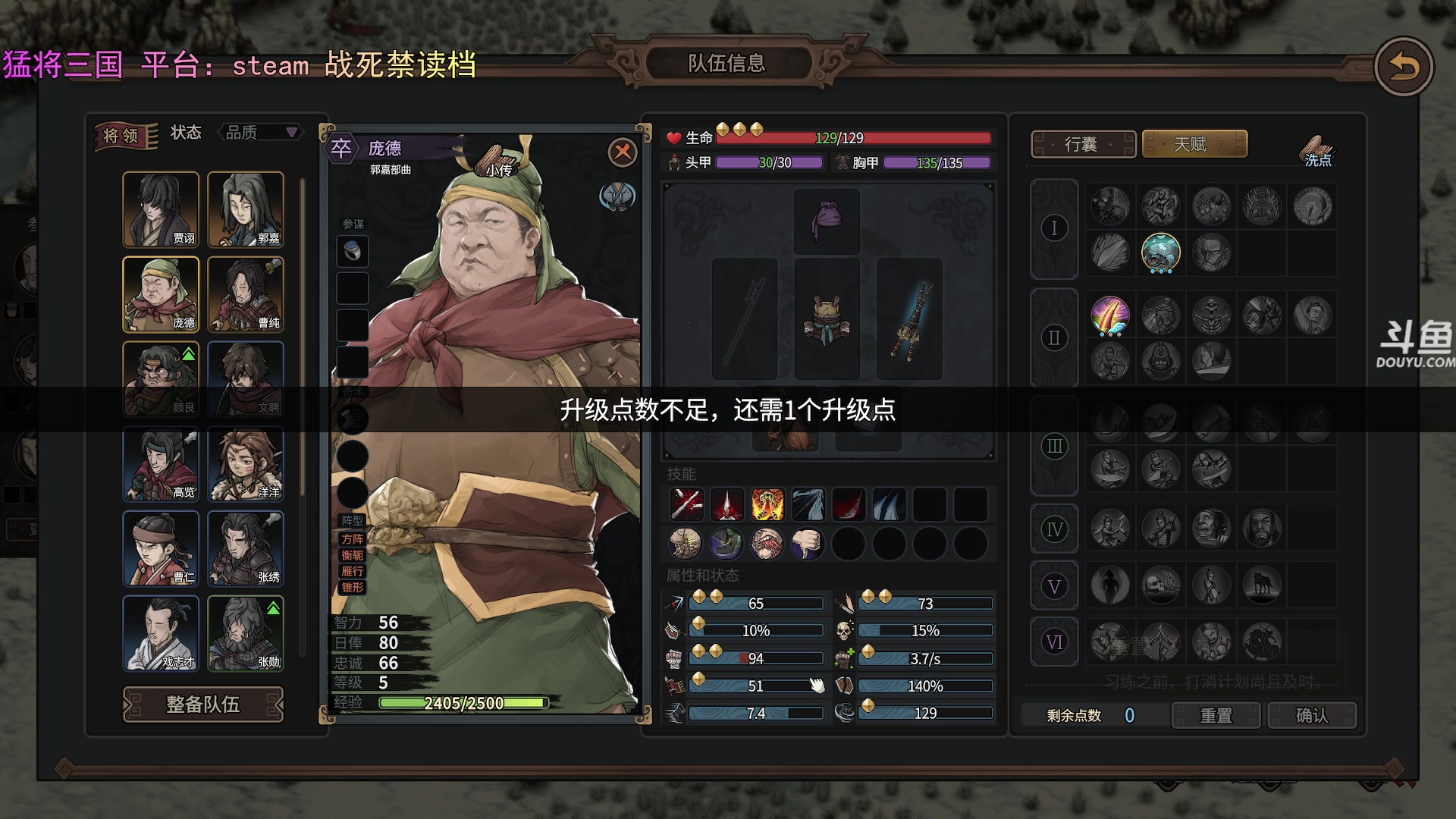
Task: Switch to the 行囊 inventory tab
Action: [1083, 144]
